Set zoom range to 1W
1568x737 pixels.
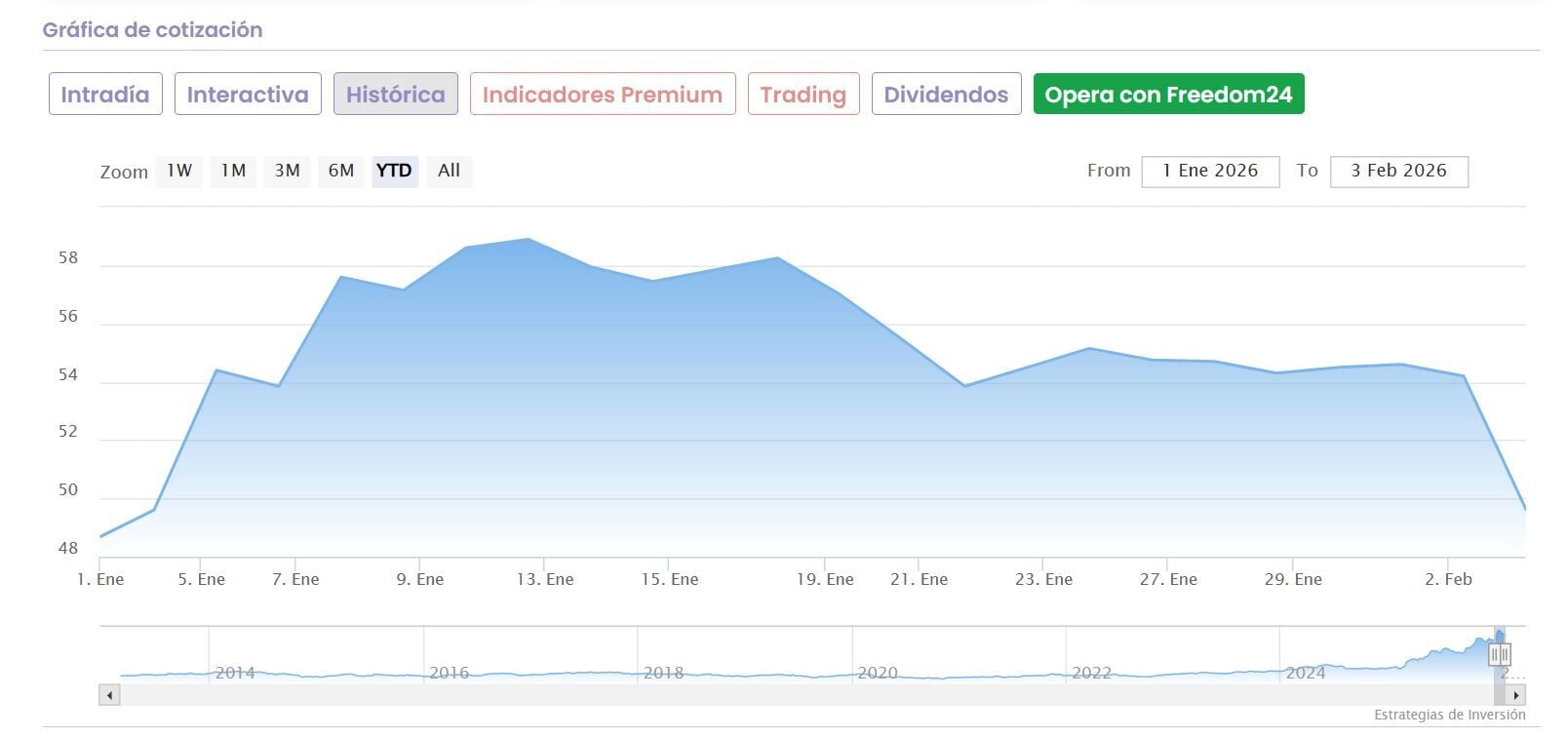pos(179,171)
